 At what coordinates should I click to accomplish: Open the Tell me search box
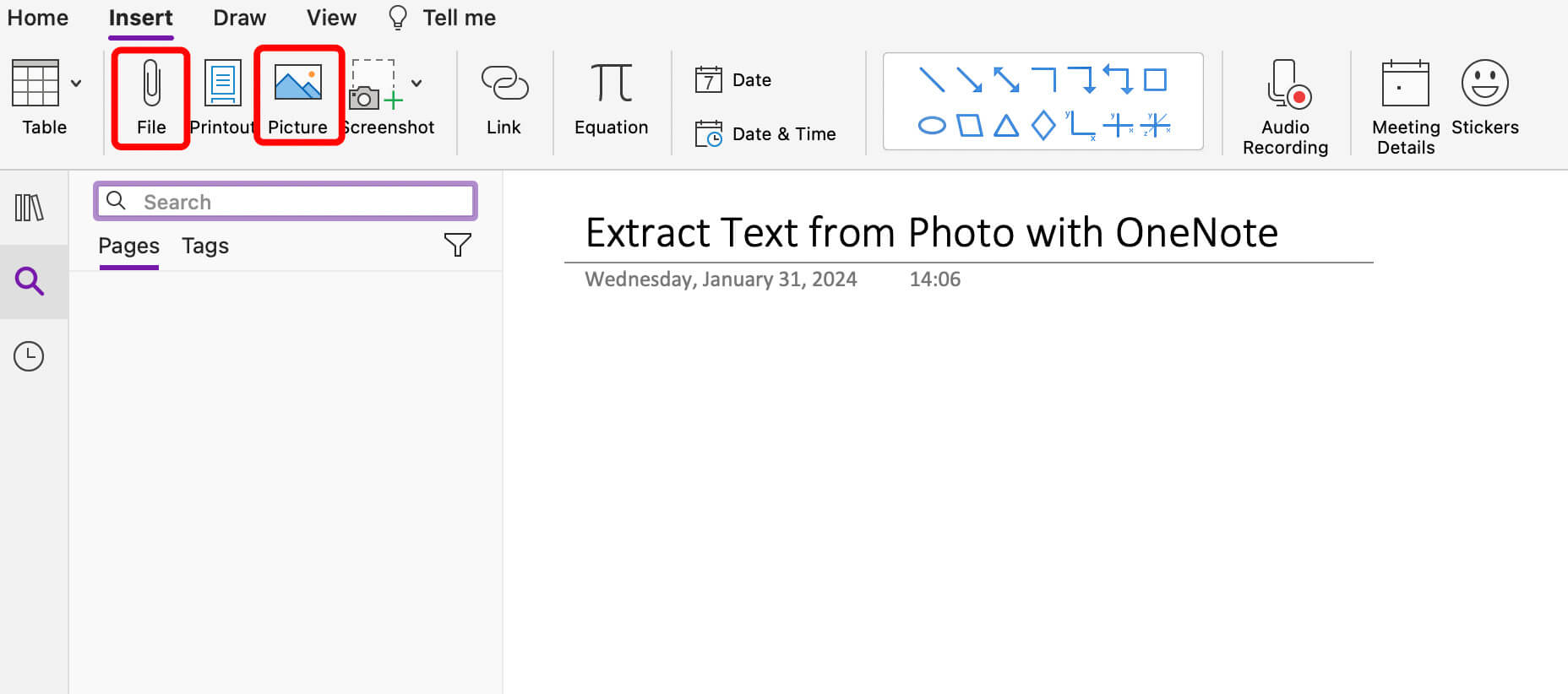tap(442, 18)
